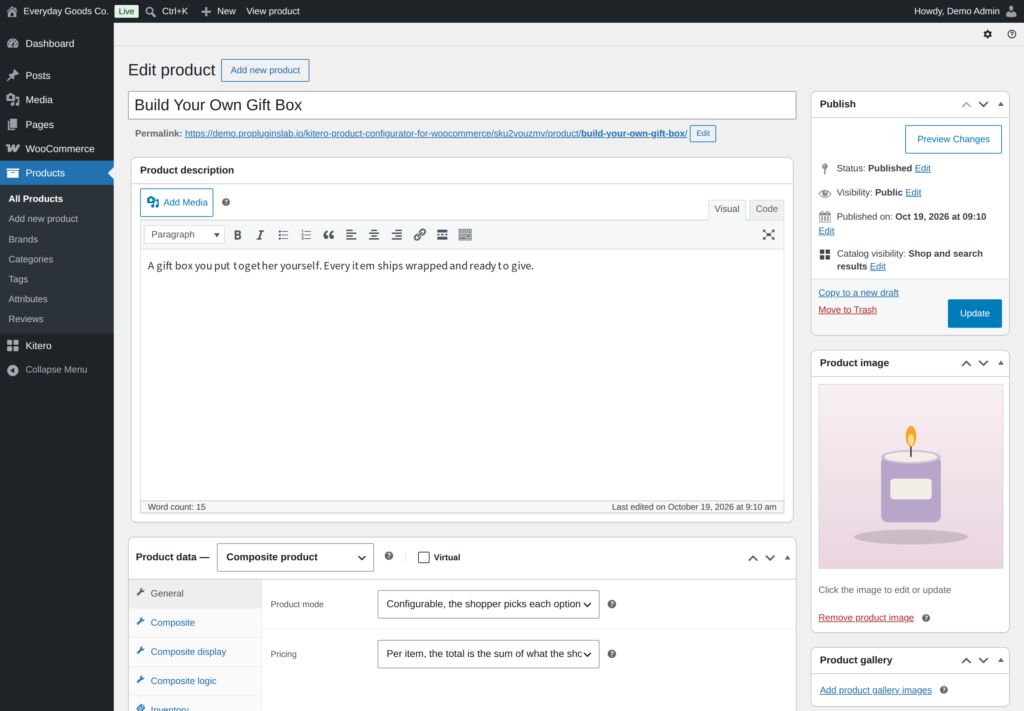Open Categories under Products submenu
Viewport: 1024px width, 711px height.
pyautogui.click(x=31, y=259)
